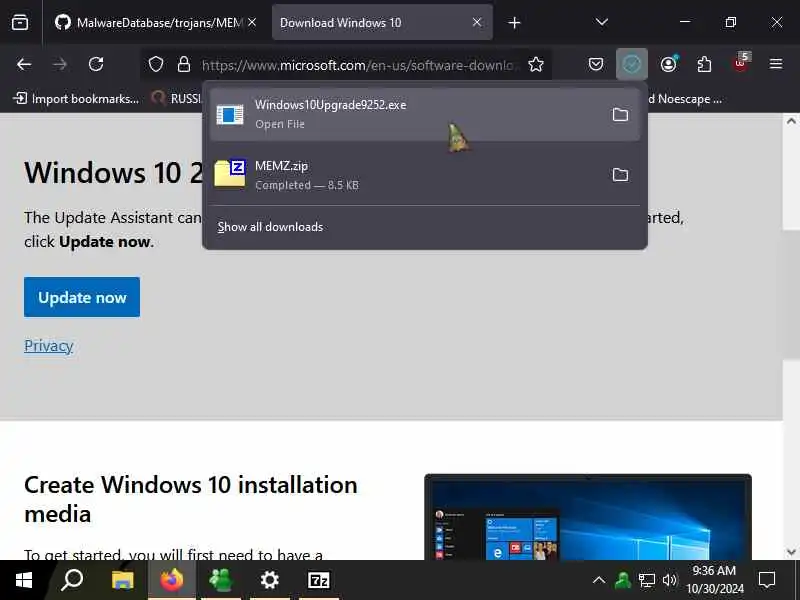
Task: Expand hidden system tray icons
Action: [599, 580]
